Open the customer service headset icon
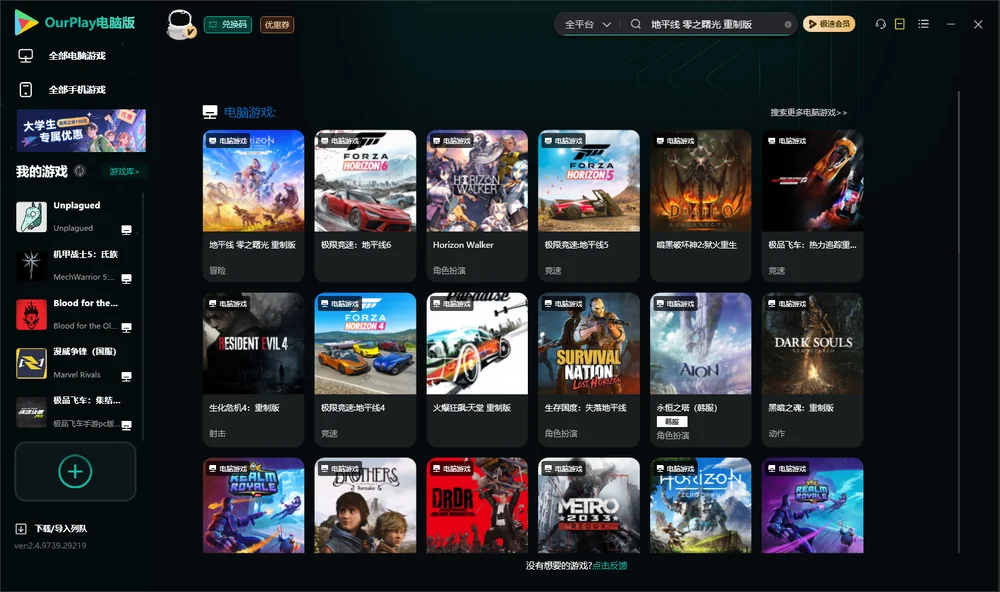This screenshot has width=1000, height=592. click(880, 24)
